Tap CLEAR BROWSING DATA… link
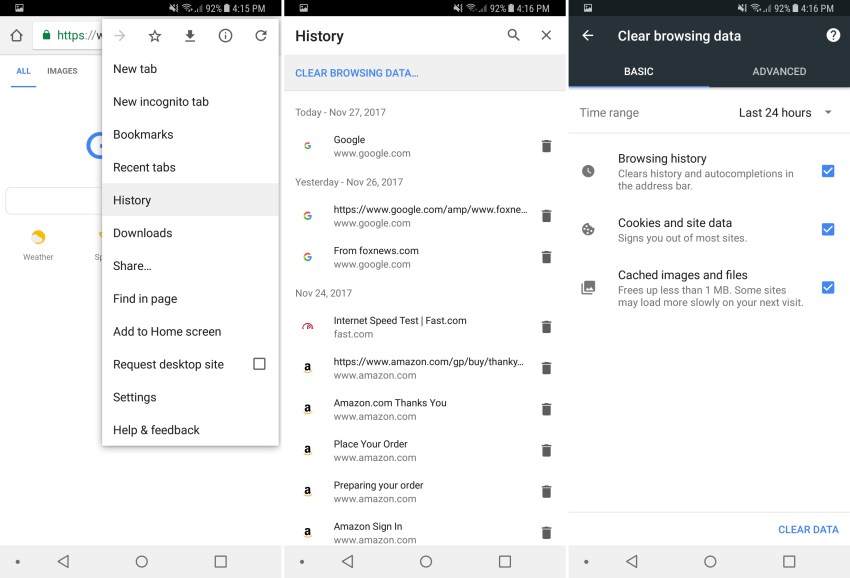The height and width of the screenshot is (578, 850). click(x=357, y=73)
